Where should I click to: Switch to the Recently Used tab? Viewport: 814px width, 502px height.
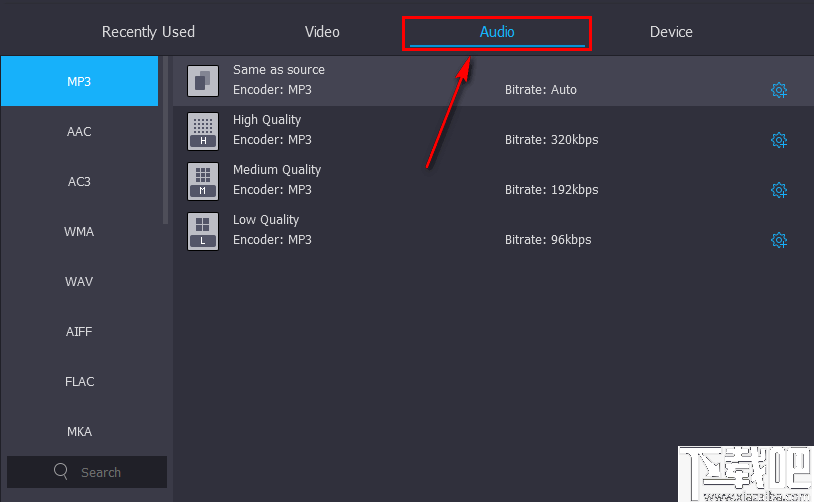[x=148, y=32]
